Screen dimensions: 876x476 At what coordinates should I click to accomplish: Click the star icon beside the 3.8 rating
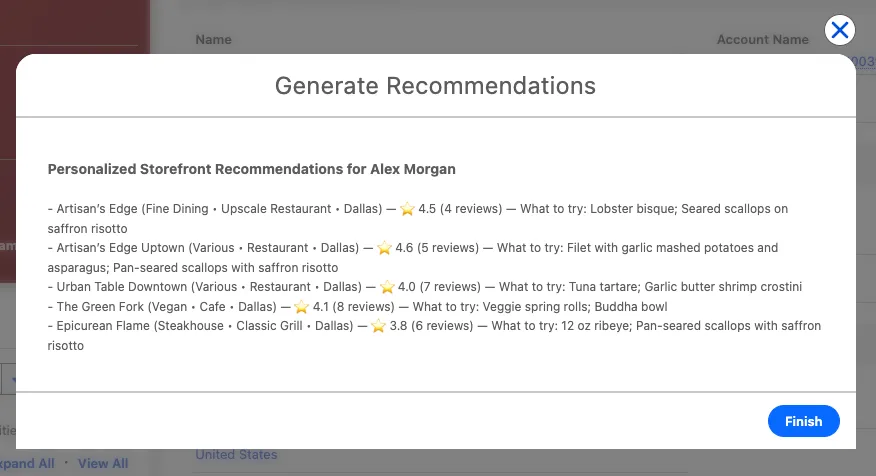[378, 326]
